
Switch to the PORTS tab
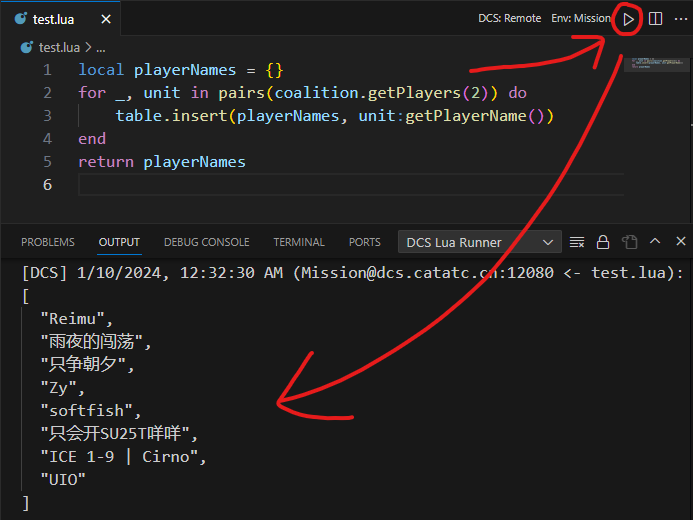click(x=364, y=242)
